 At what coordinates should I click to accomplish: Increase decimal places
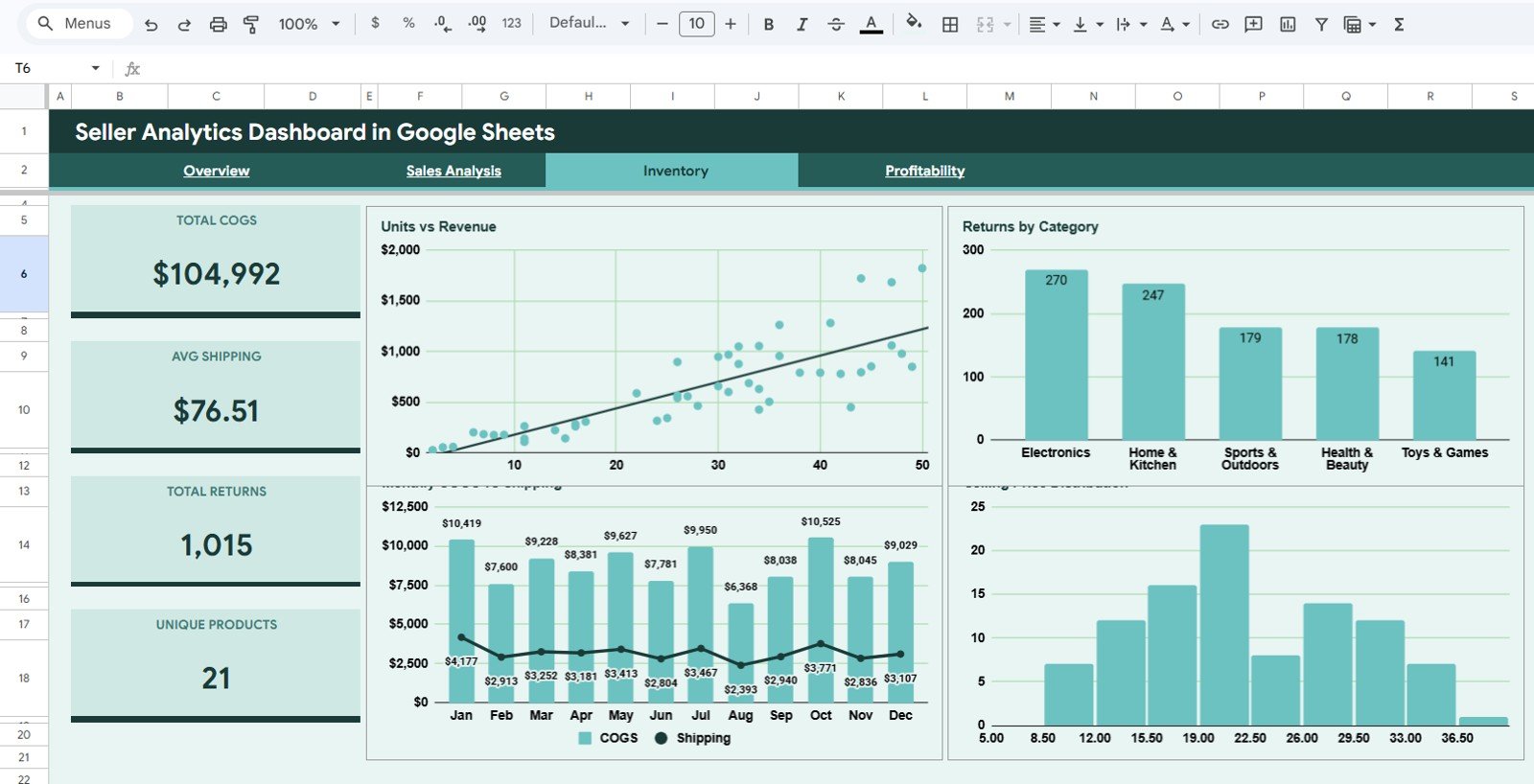coord(476,23)
